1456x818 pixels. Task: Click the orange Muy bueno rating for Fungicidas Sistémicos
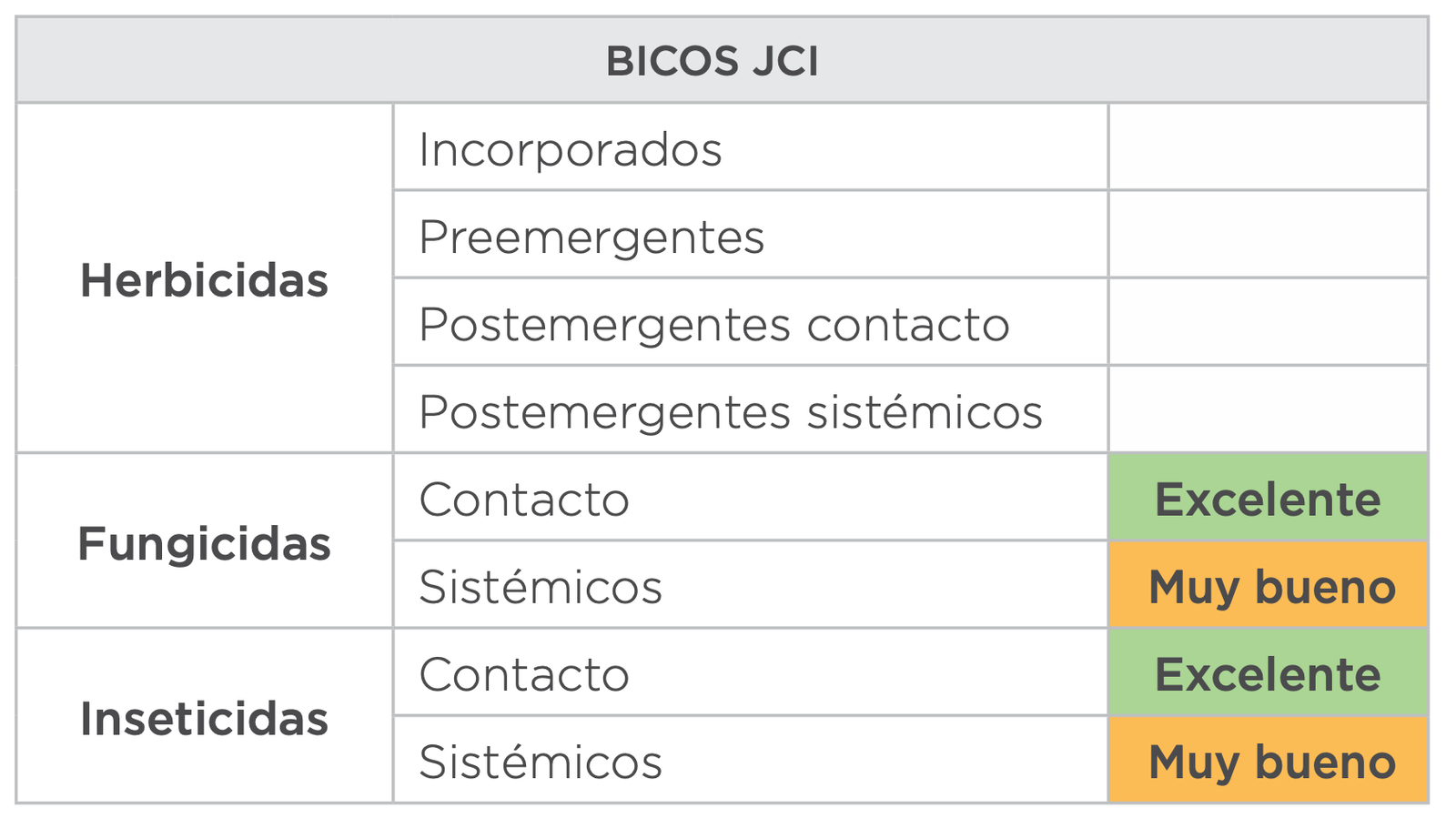pos(1271,586)
